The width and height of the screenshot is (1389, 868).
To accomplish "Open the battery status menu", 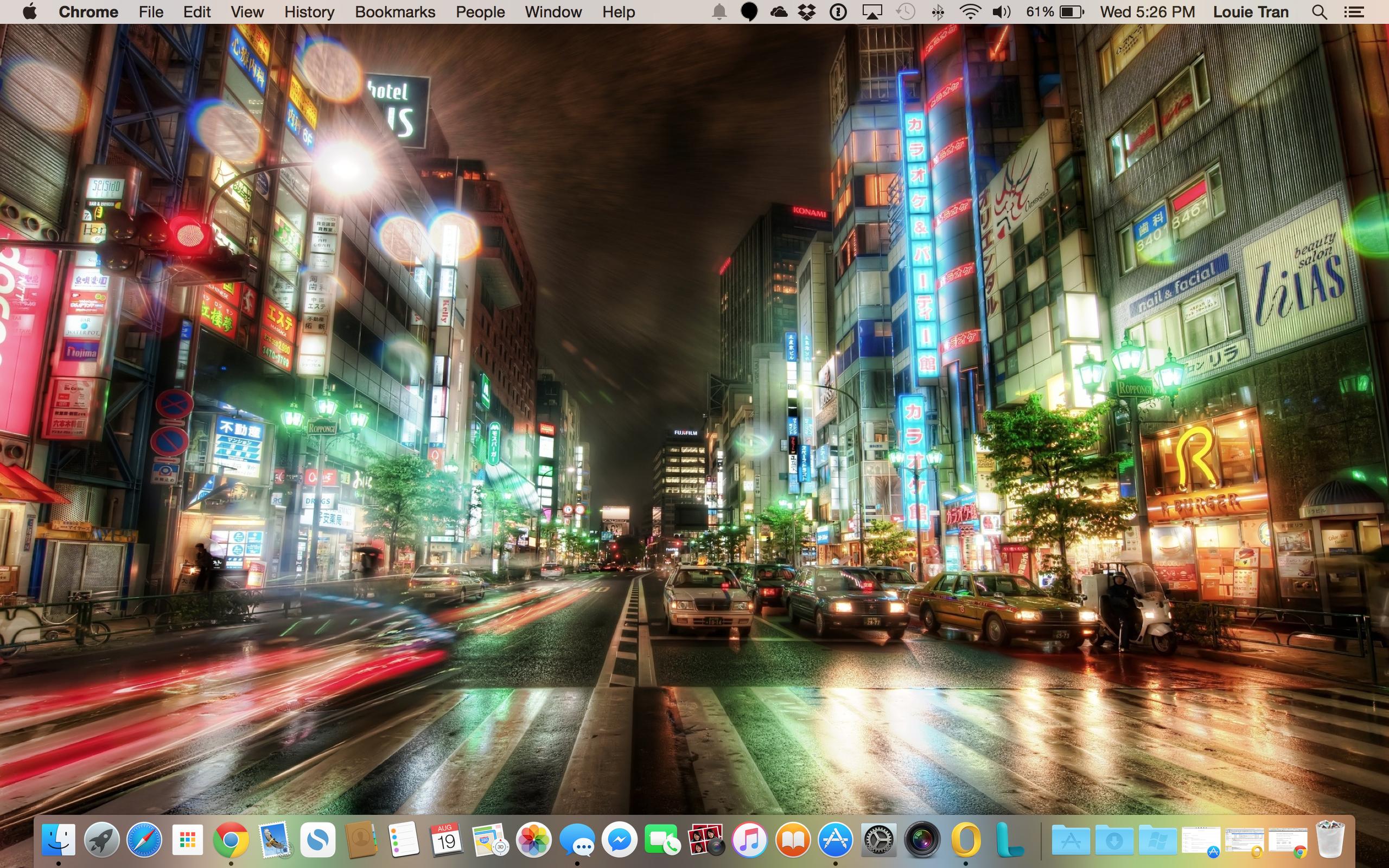I will 1071,12.
